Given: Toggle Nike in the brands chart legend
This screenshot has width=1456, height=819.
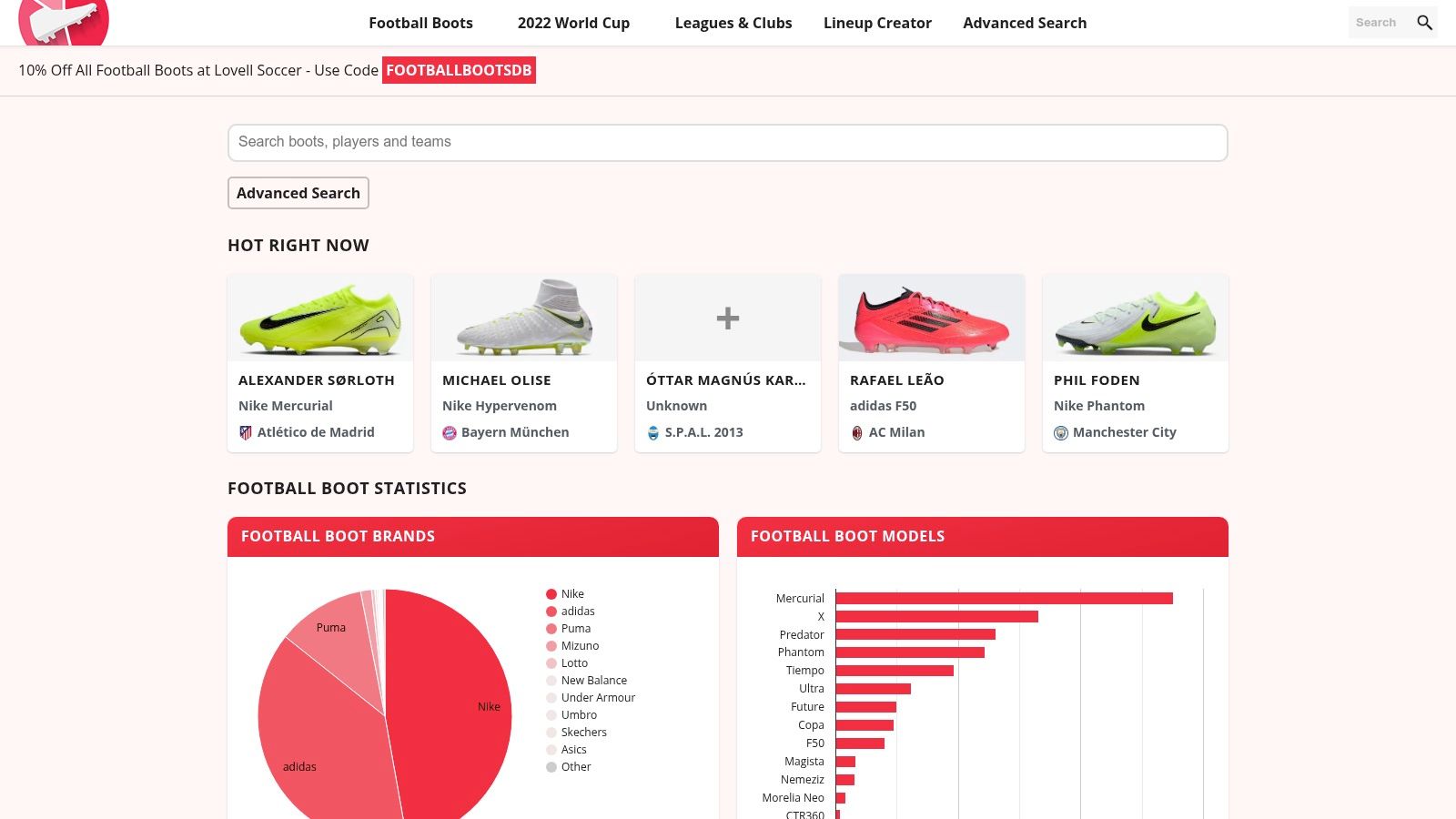Looking at the screenshot, I should click(x=567, y=593).
